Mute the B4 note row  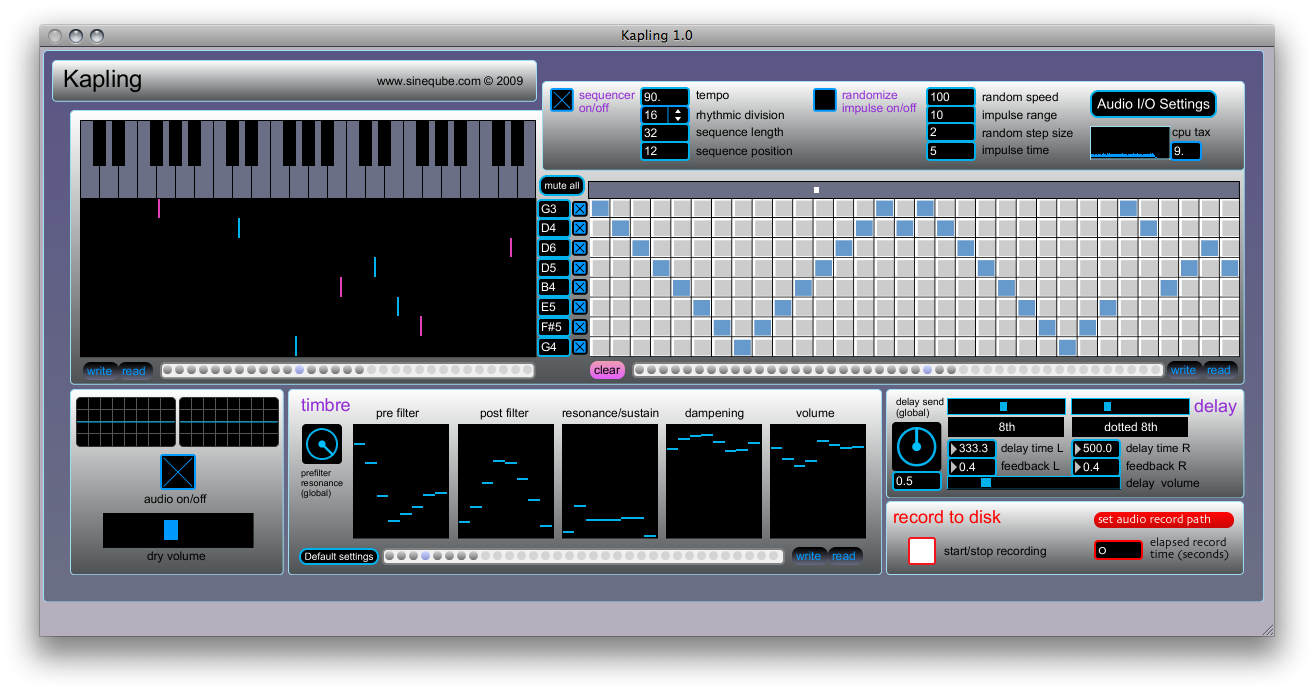pyautogui.click(x=579, y=288)
